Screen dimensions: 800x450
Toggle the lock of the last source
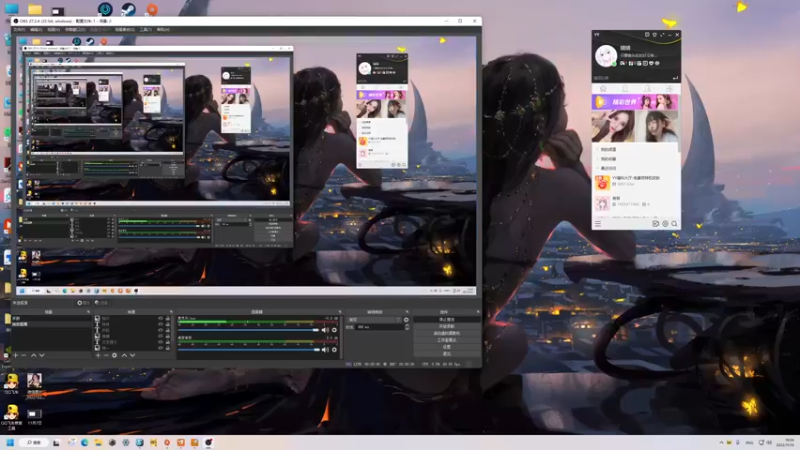[167, 348]
